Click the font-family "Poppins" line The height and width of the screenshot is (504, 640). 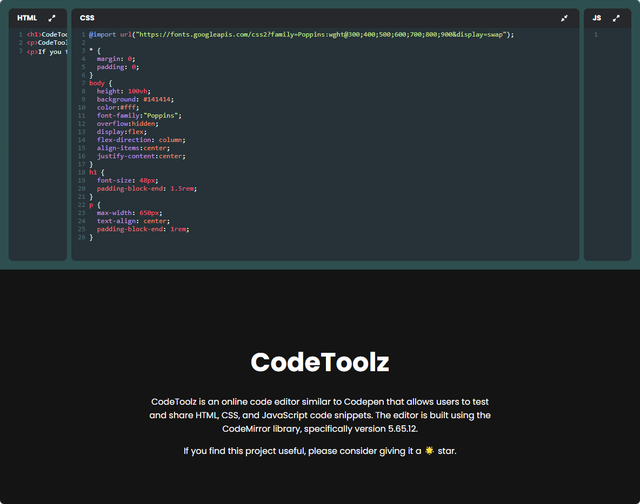tap(139, 115)
